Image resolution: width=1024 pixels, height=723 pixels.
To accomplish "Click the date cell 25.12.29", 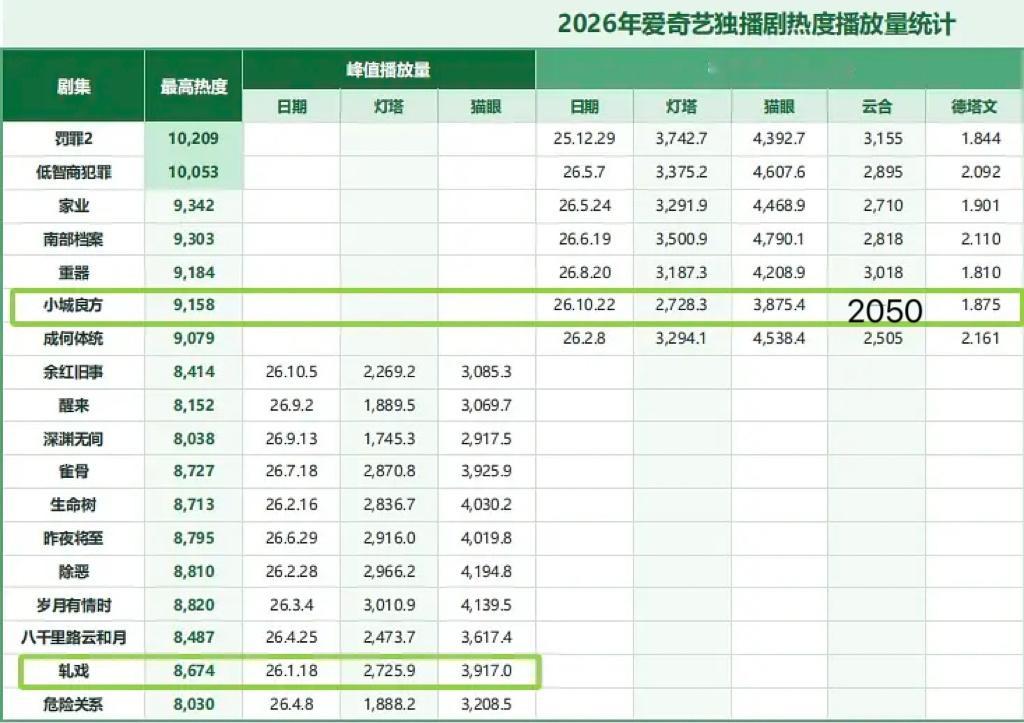I will [x=584, y=138].
